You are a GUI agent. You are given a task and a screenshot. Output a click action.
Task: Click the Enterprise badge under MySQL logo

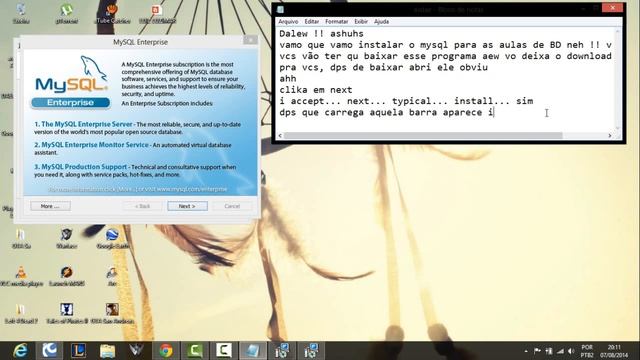click(71, 103)
